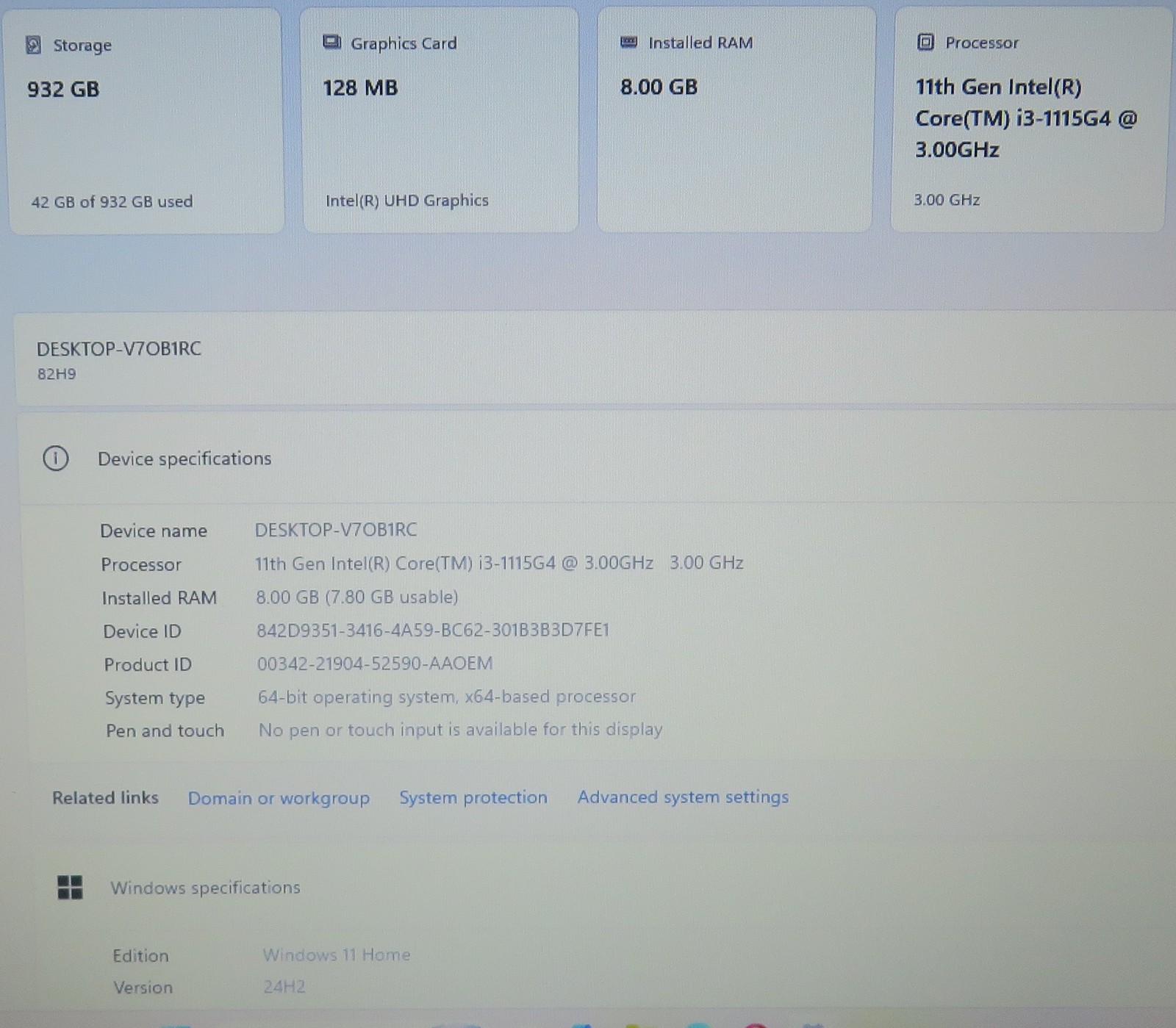Open Domain or workgroup link
Screen dimensions: 1176x1028
[279, 798]
